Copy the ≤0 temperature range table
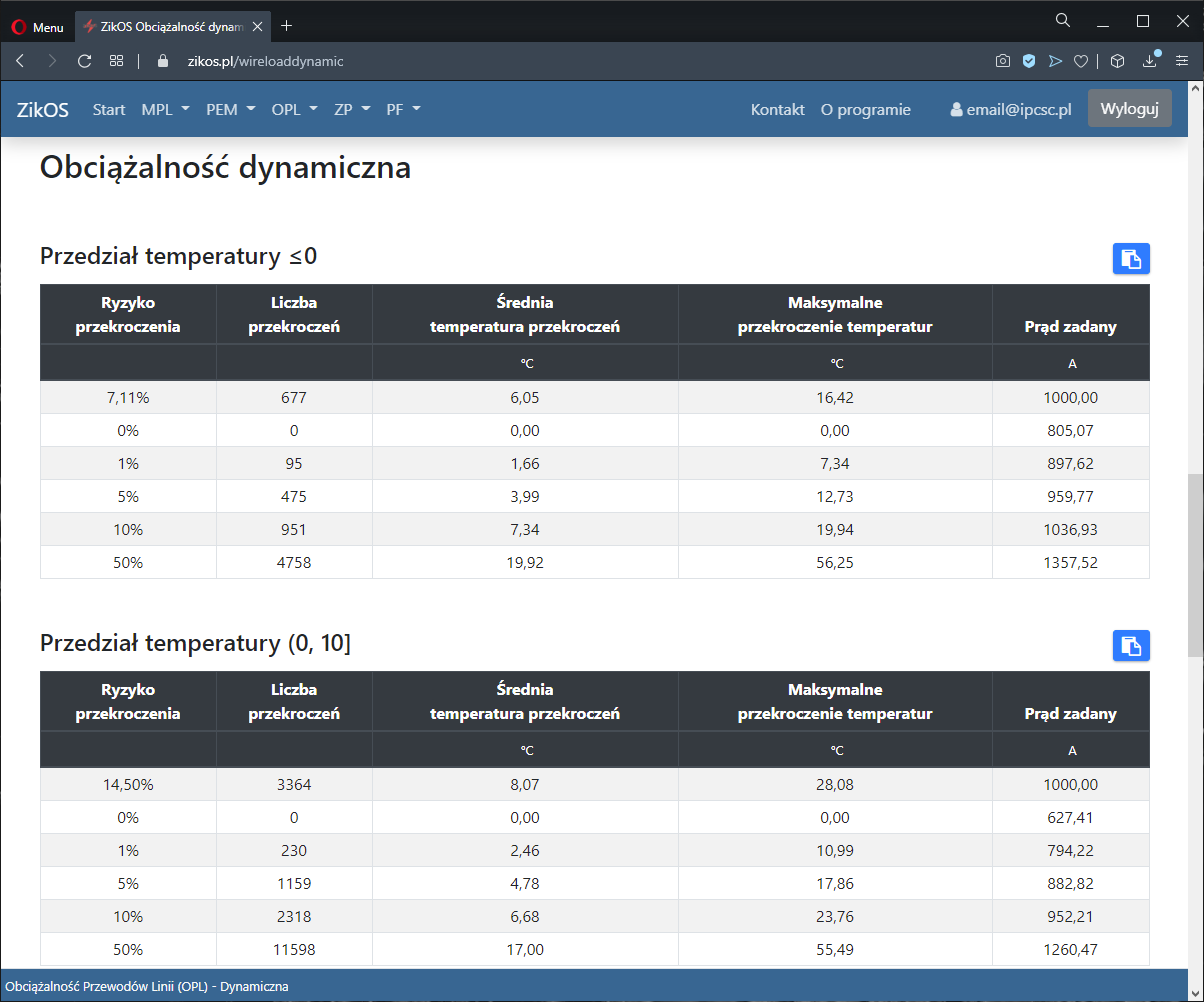1204x1002 pixels. pyautogui.click(x=1131, y=259)
